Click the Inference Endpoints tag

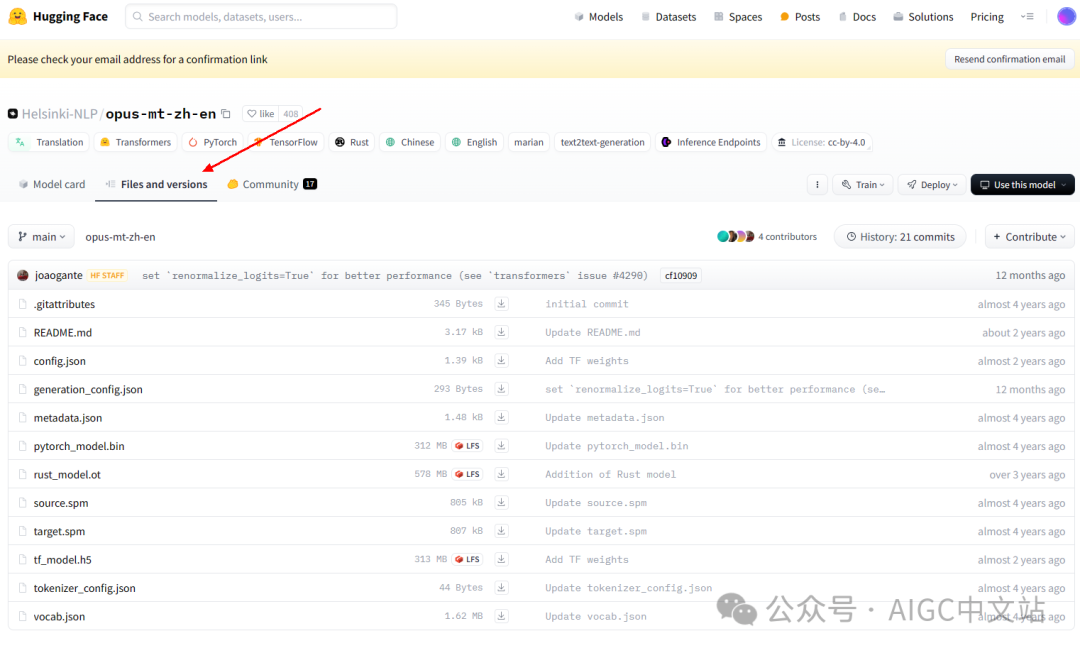pos(711,142)
